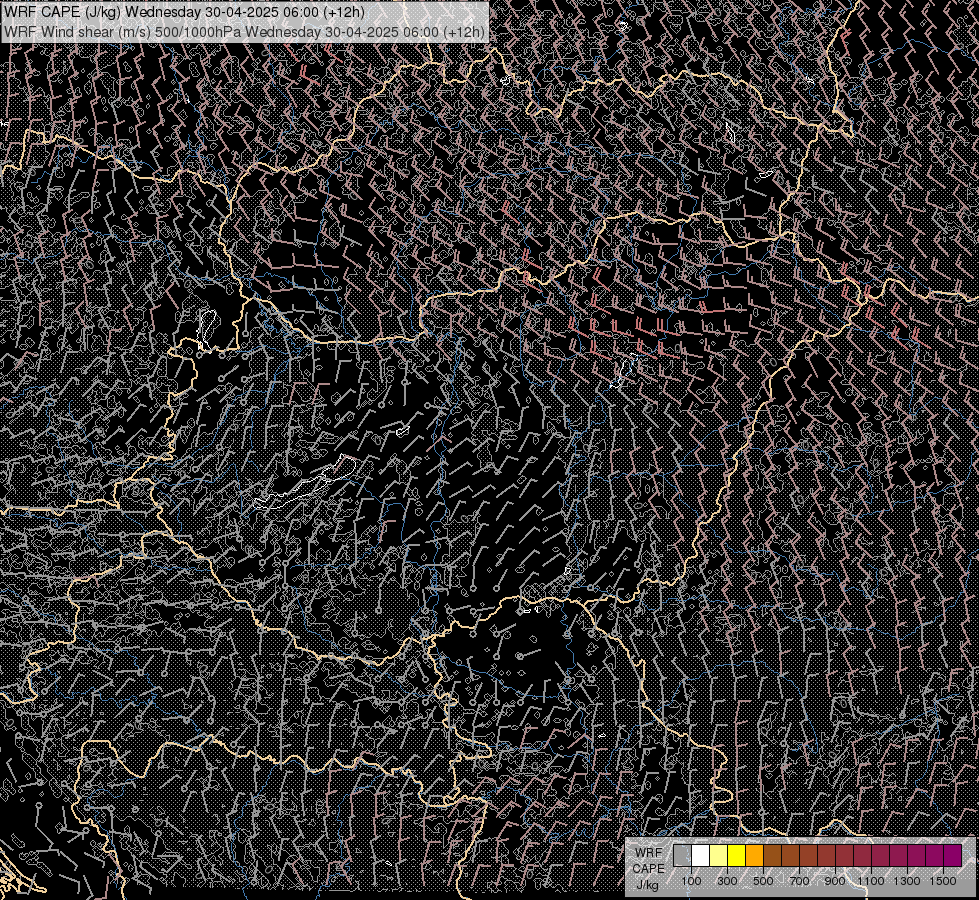Click the legend label 500
The width and height of the screenshot is (979, 900).
click(764, 881)
